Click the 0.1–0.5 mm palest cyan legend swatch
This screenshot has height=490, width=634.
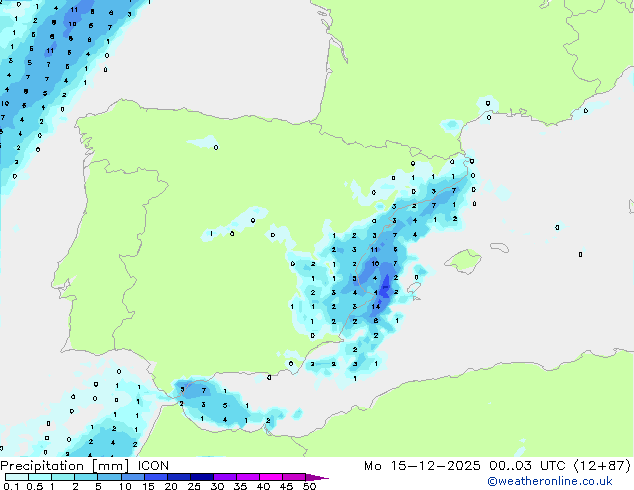(x=17, y=477)
